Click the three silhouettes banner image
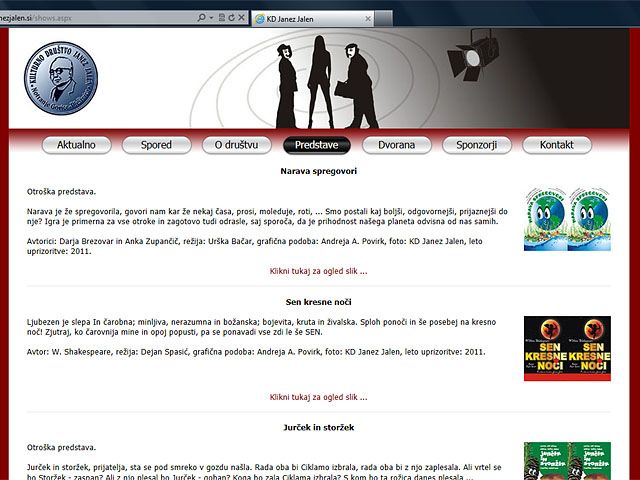640x480 pixels. click(x=327, y=82)
